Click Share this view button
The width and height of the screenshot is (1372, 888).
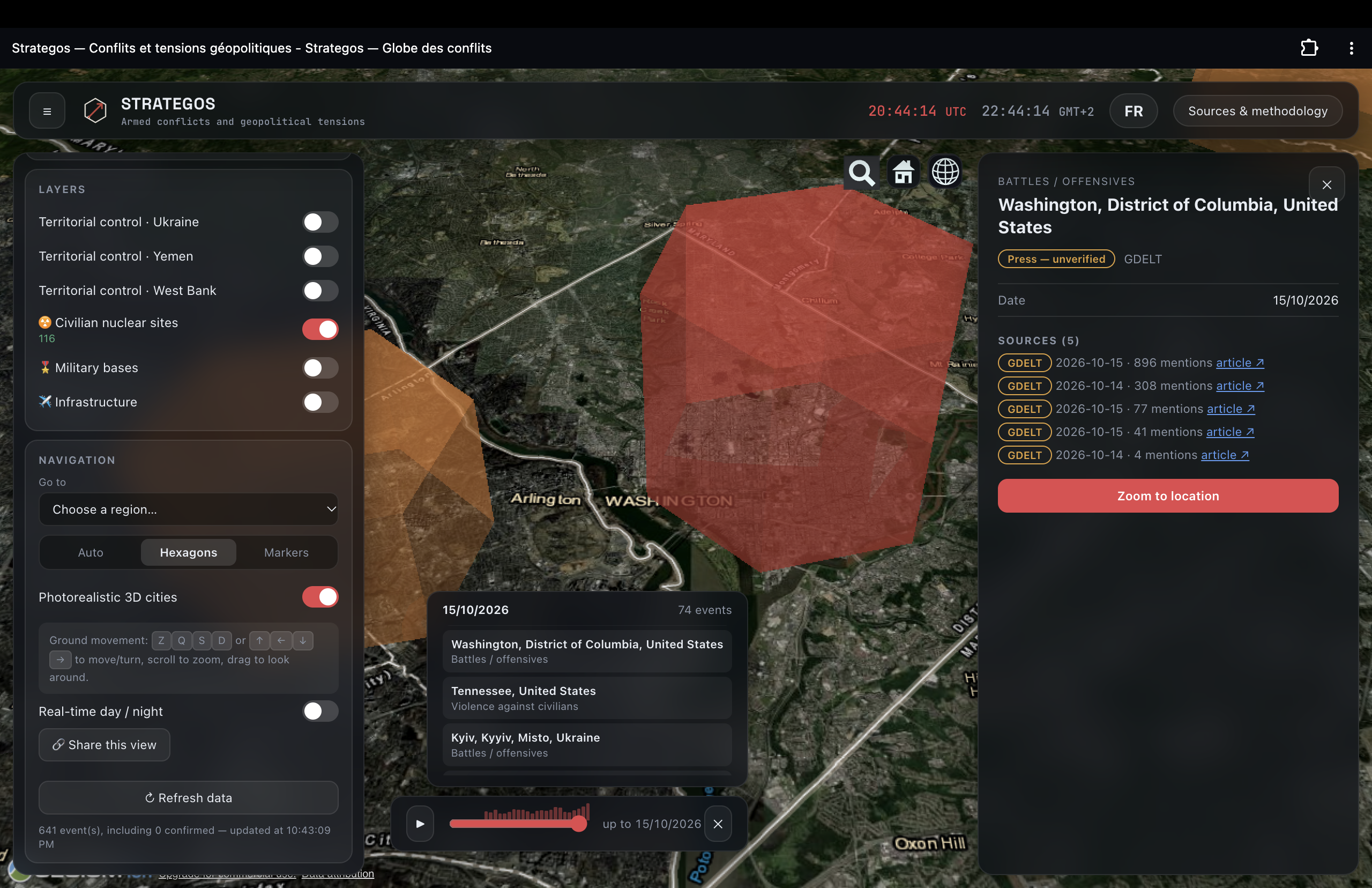click(x=105, y=744)
